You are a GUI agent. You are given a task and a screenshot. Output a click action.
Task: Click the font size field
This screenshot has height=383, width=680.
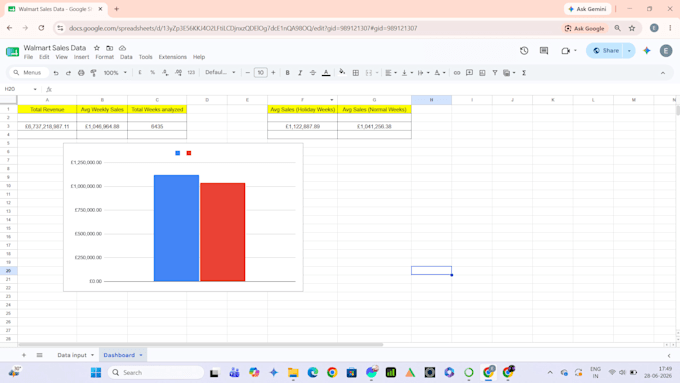[260, 73]
